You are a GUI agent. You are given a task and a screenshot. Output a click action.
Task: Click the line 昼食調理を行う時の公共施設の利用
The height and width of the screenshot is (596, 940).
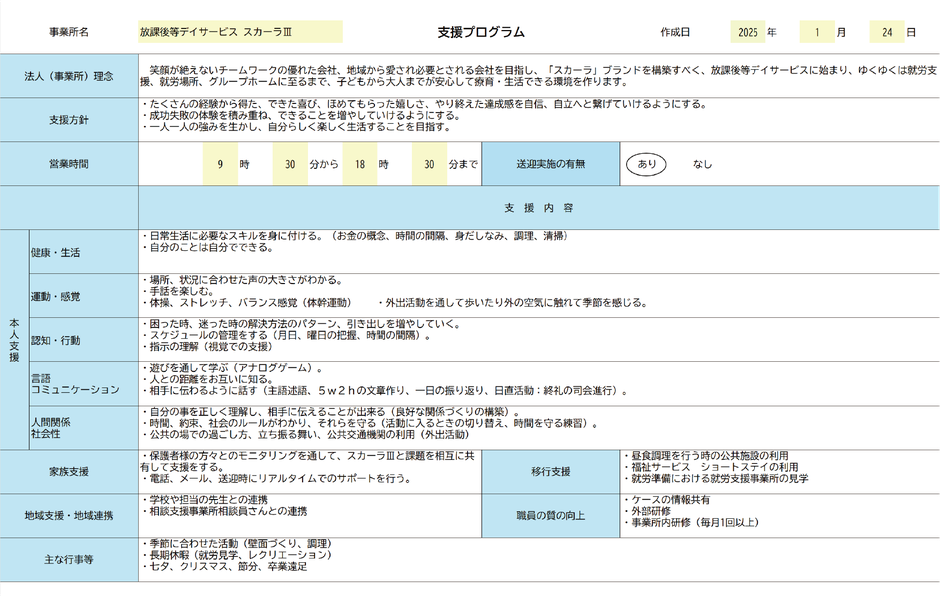[x=706, y=456]
